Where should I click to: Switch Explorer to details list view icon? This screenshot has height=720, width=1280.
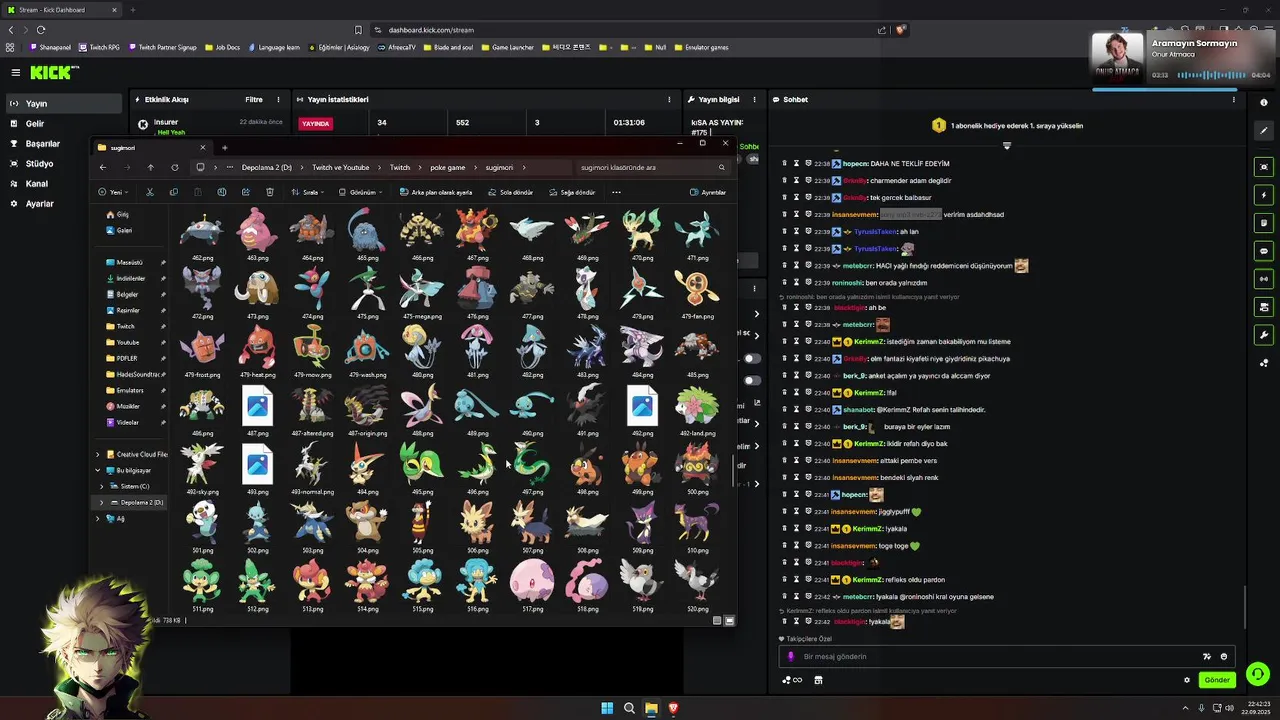click(x=717, y=621)
